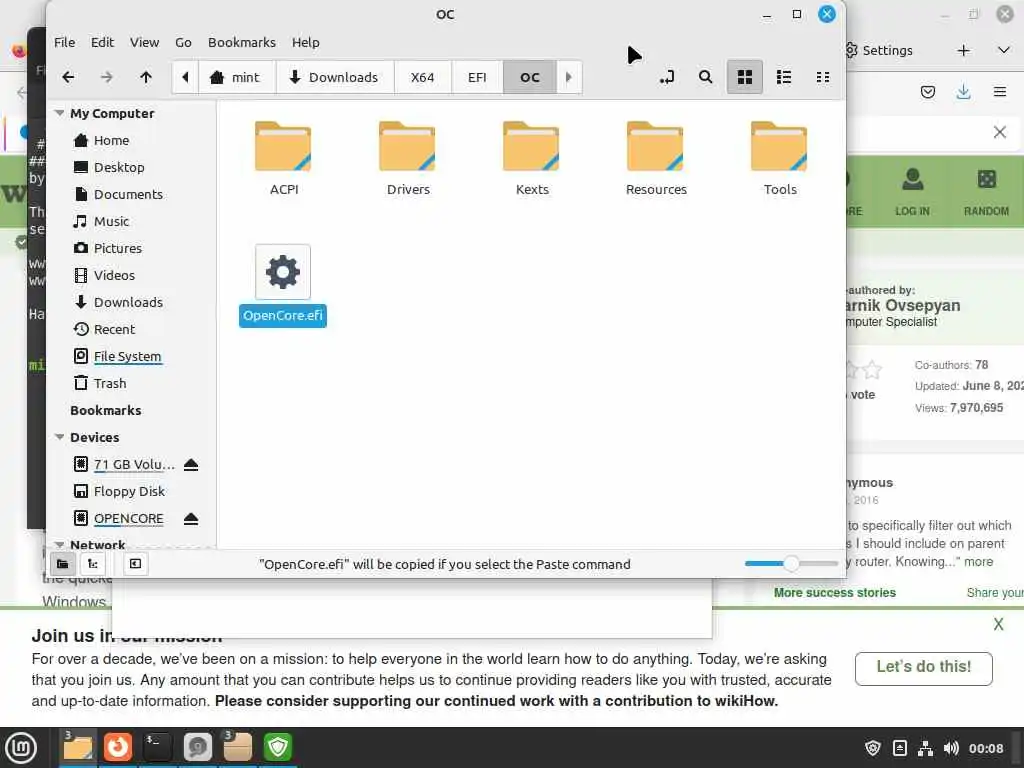Open the Linux Mint start menu
This screenshot has height=768, width=1024.
click(x=21, y=747)
